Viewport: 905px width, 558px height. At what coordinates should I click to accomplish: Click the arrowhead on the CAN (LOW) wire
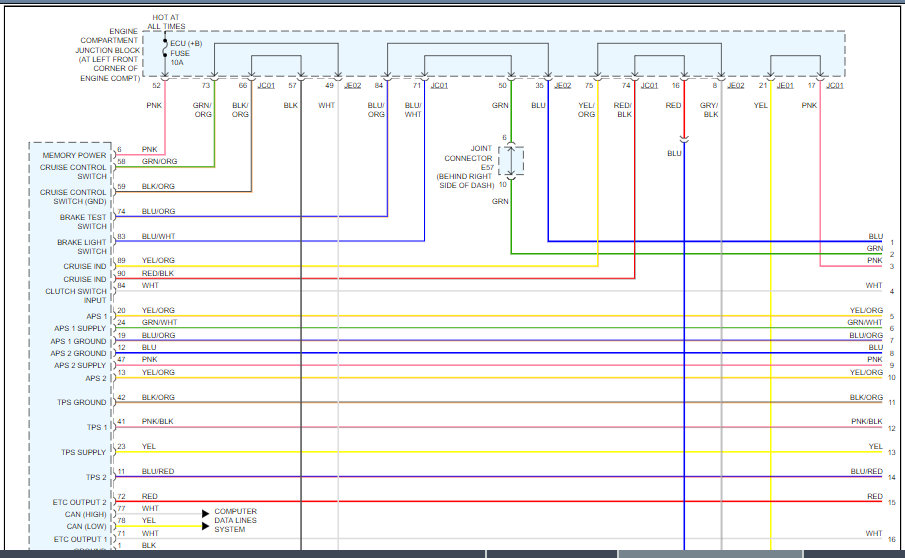(x=205, y=526)
